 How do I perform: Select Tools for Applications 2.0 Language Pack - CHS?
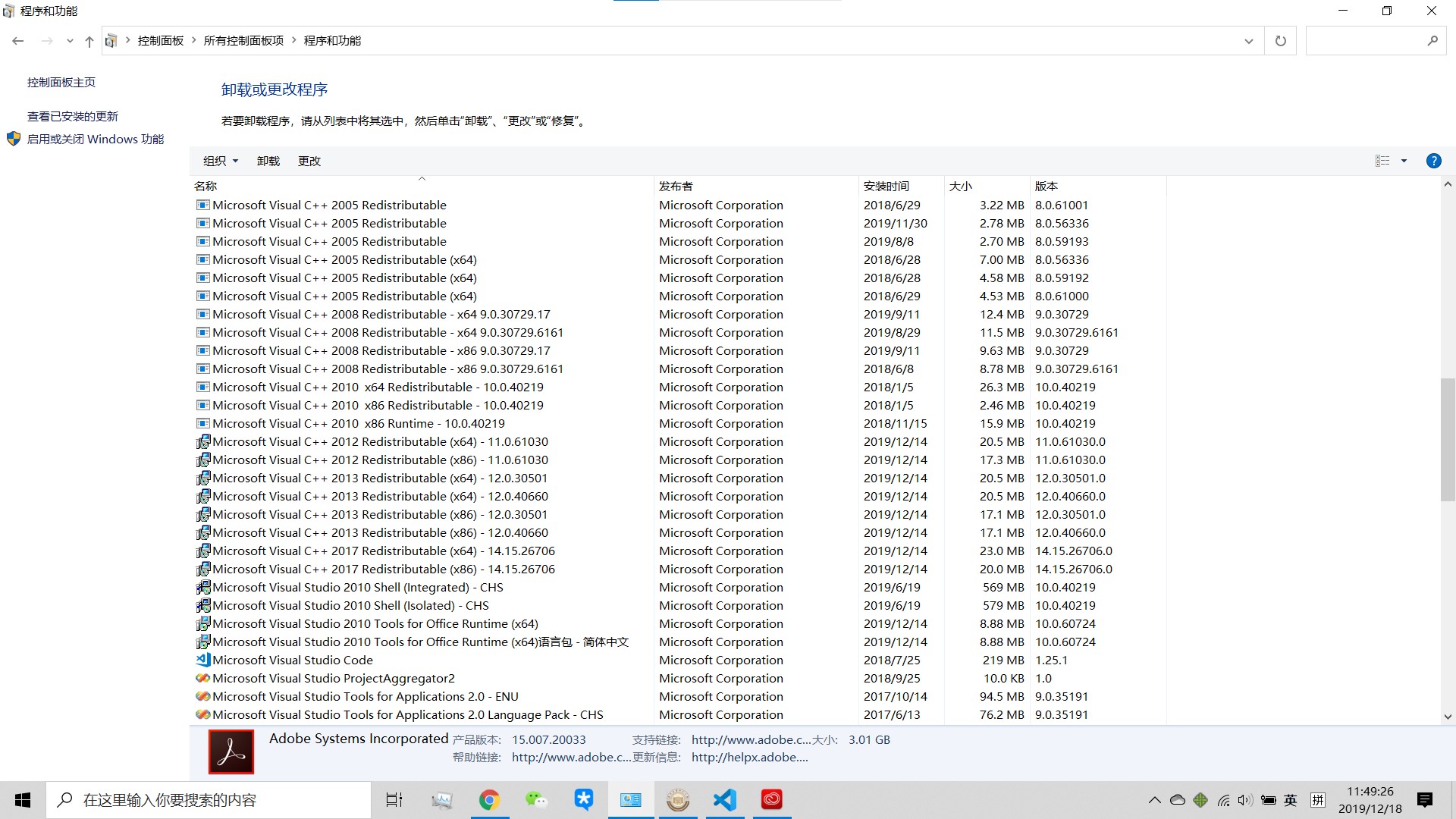(x=680, y=715)
